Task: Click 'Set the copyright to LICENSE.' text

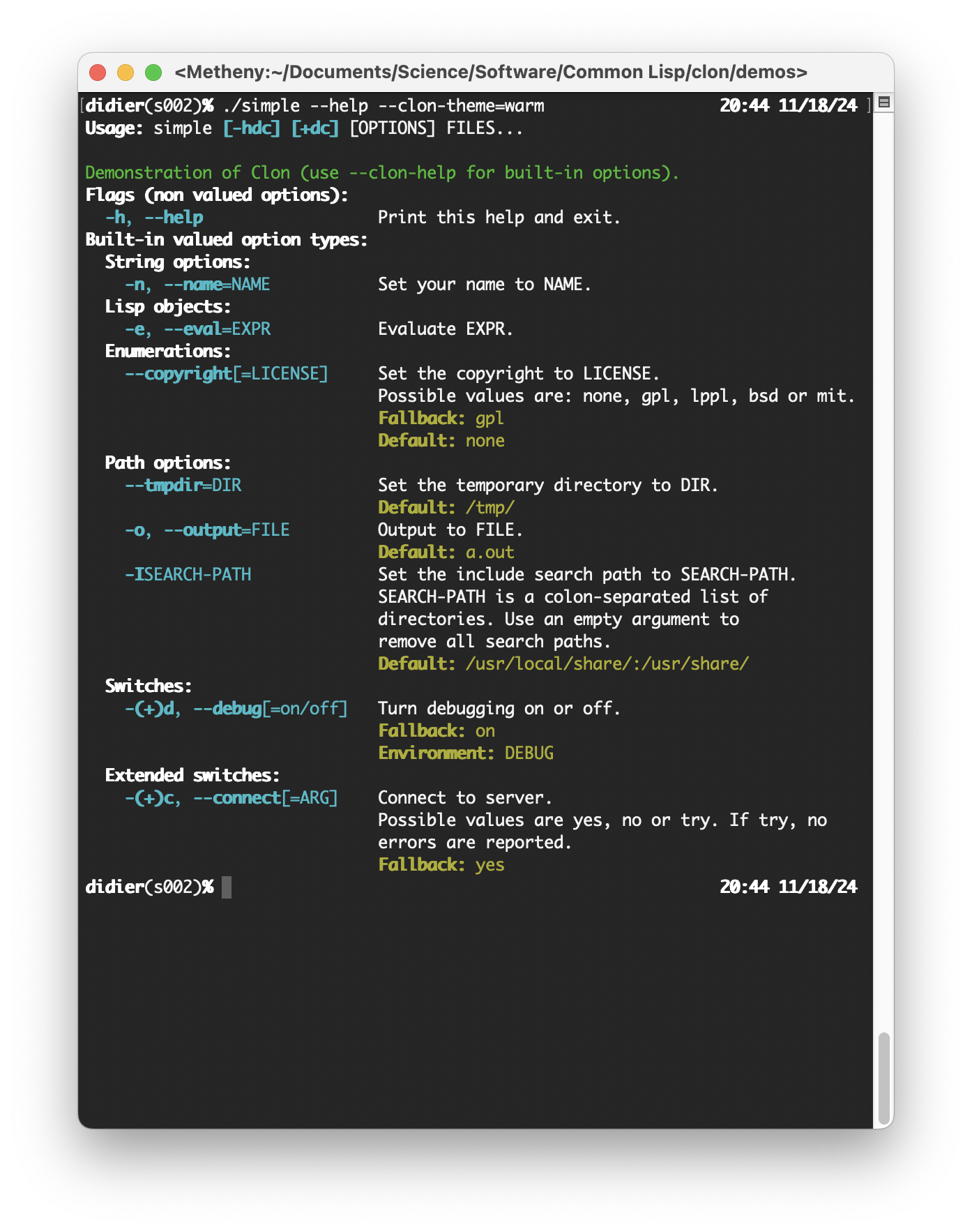Action: (x=519, y=374)
